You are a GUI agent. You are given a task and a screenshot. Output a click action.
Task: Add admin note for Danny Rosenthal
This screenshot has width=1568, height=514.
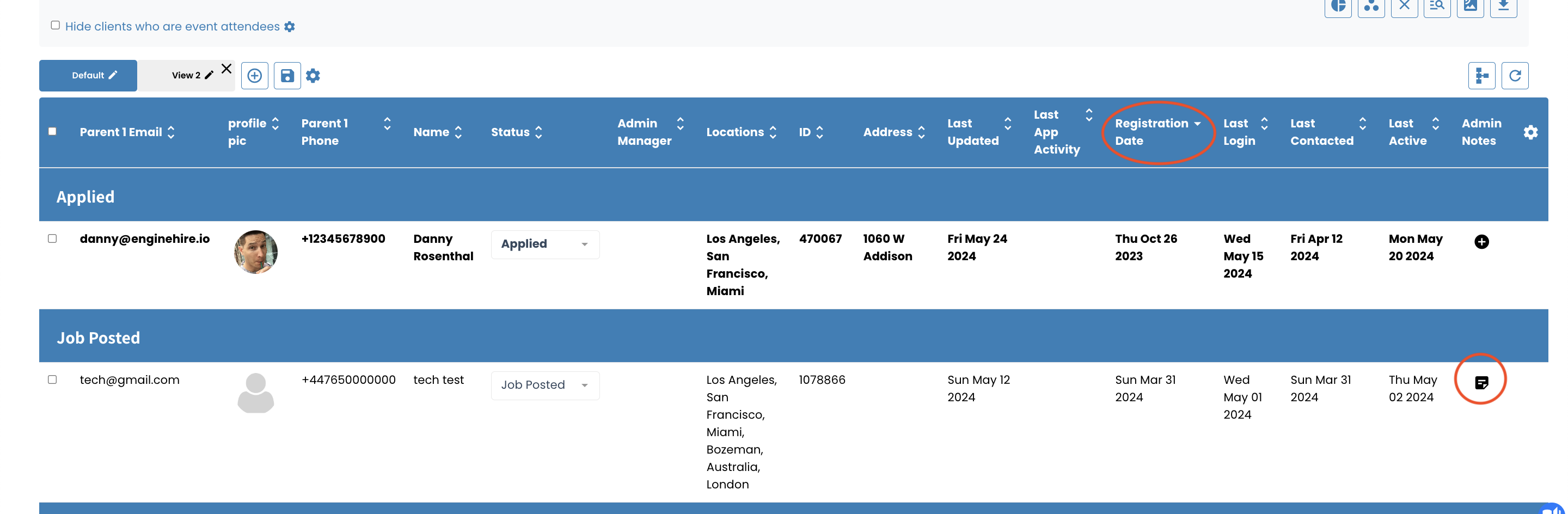pos(1481,242)
